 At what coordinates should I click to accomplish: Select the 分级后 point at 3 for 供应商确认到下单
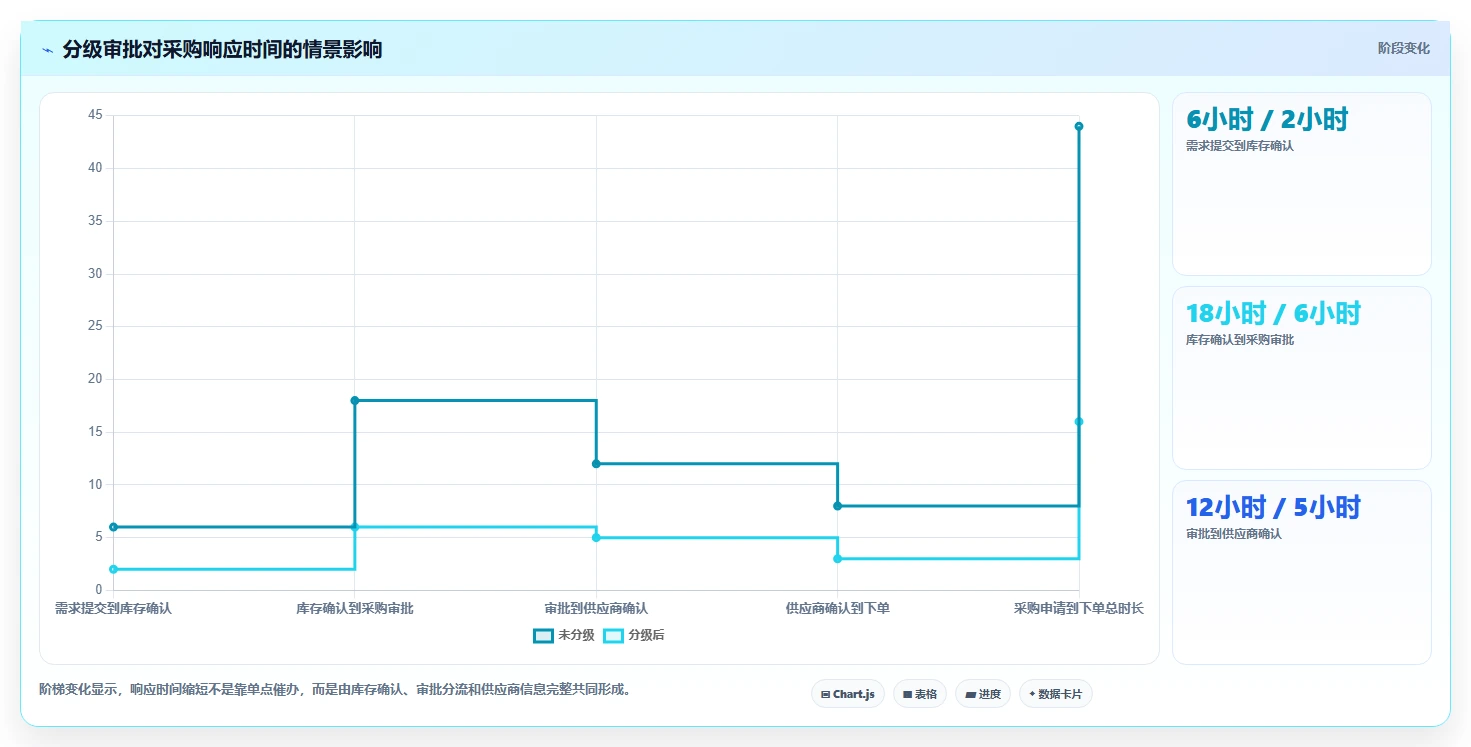coord(838,559)
